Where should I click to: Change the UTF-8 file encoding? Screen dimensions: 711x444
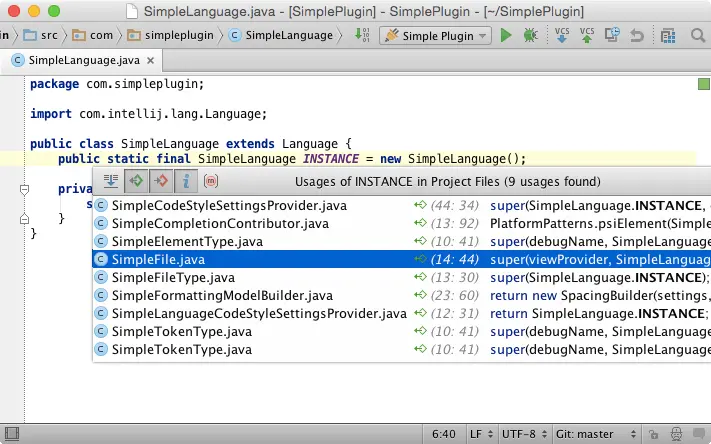pos(524,434)
